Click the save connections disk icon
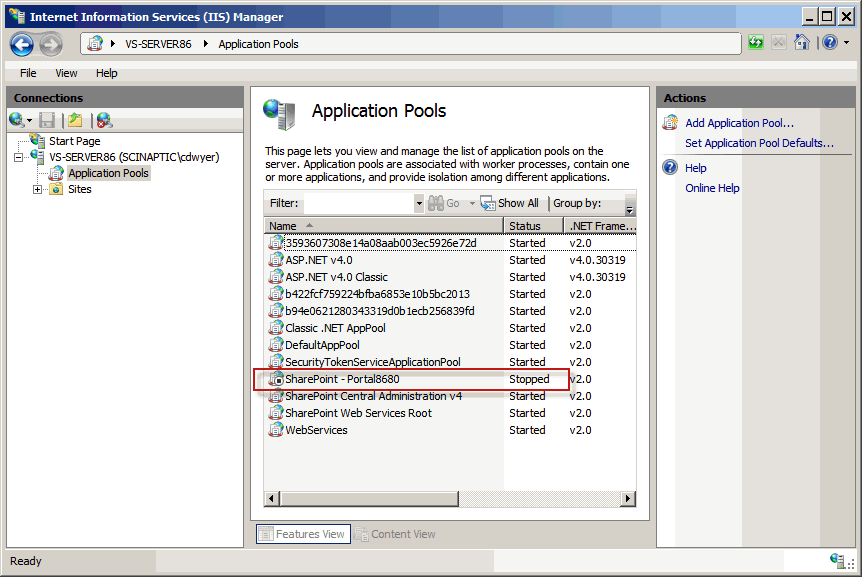Screen dimensions: 862x577 [x=47, y=120]
